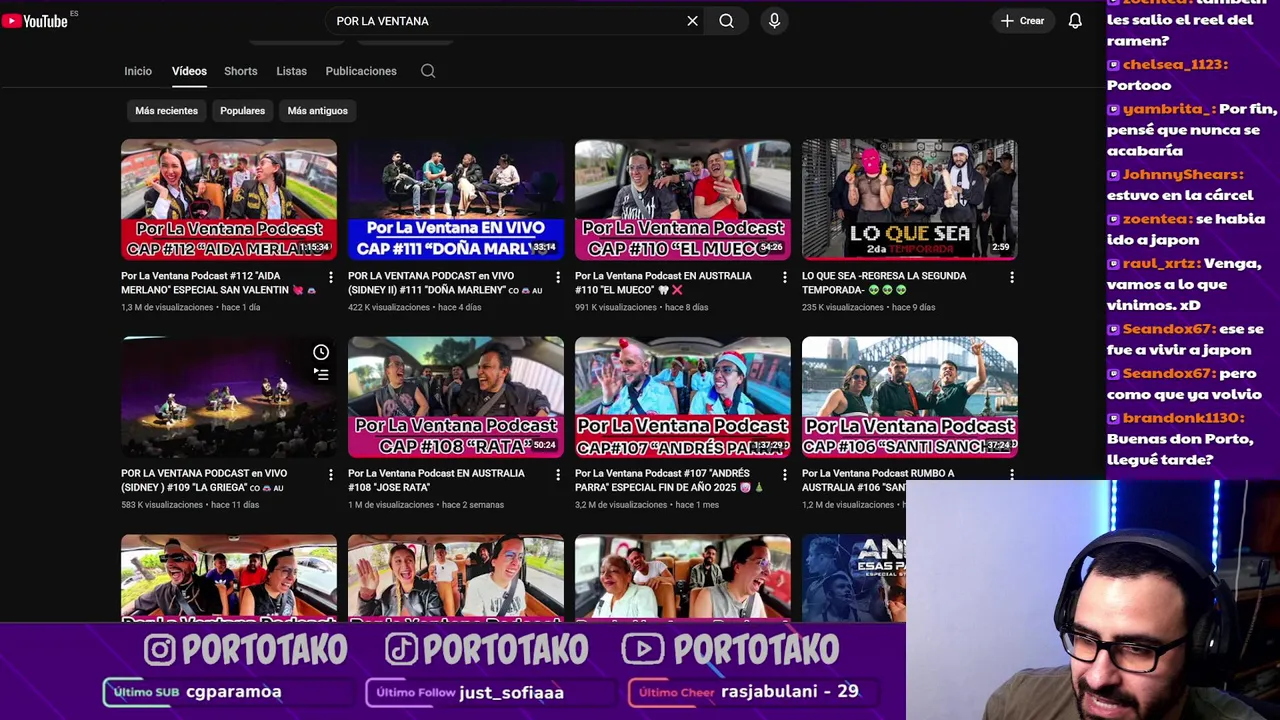Open title LO QUE SEA -REGRESA LA SEGUNDA TEMPORADA
The height and width of the screenshot is (720, 1280).
click(884, 283)
